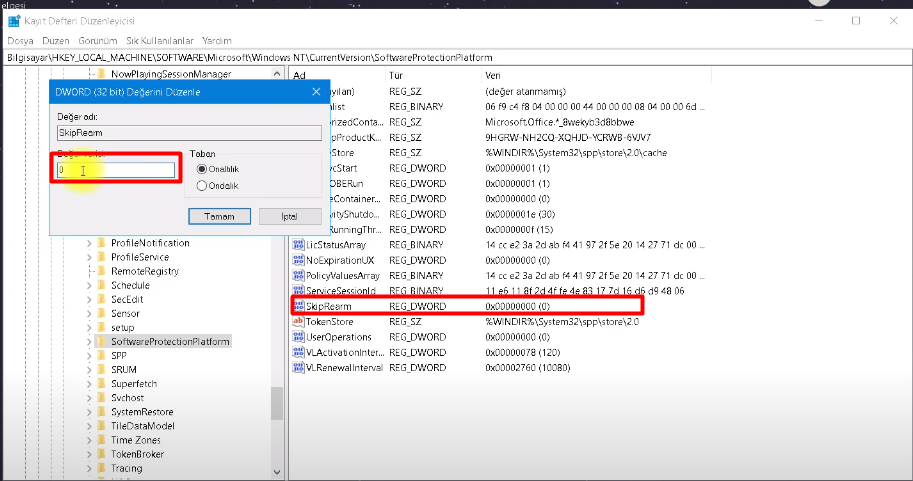The image size is (913, 481).
Task: Open the Görünüm menu
Action: (x=98, y=41)
